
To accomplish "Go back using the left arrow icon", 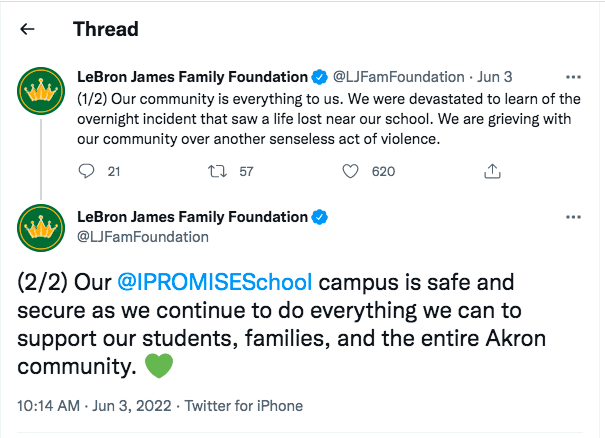I will 27,29.
